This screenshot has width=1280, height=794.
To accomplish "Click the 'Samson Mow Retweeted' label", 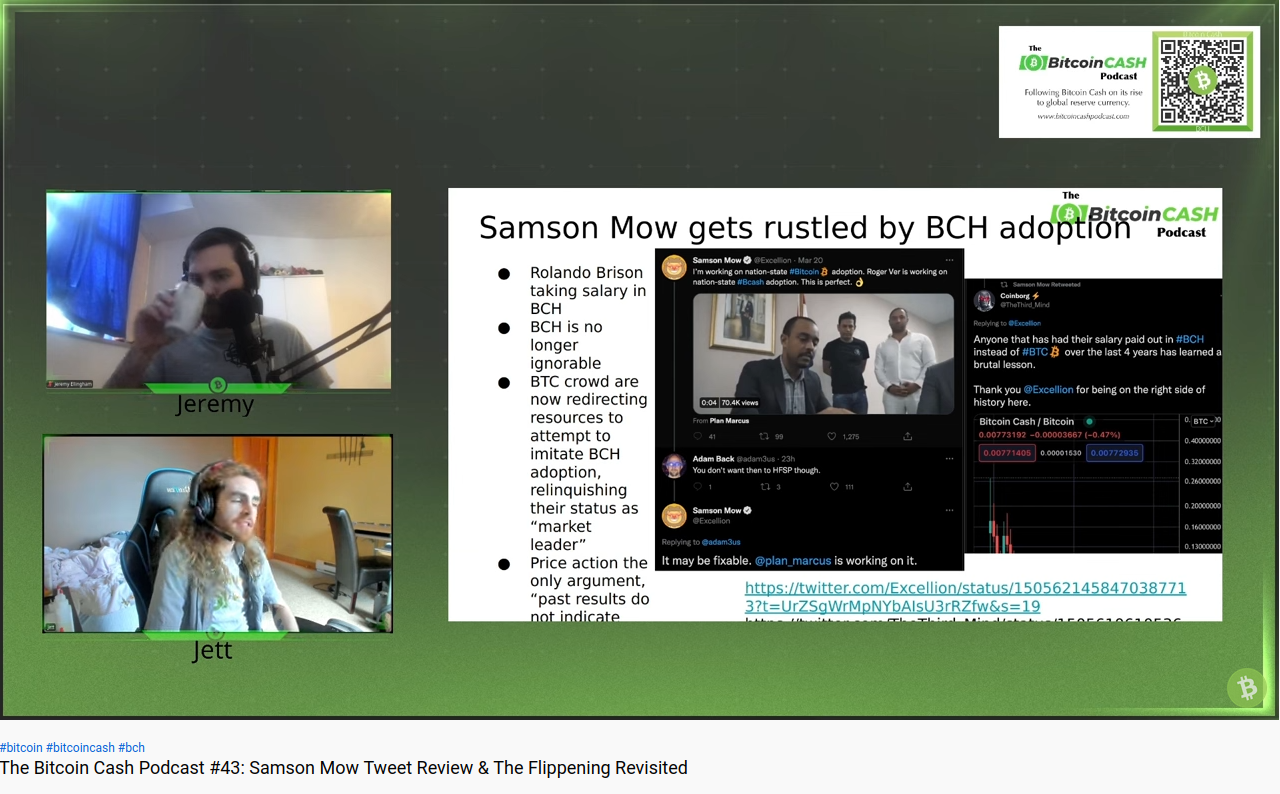I will 1047,285.
